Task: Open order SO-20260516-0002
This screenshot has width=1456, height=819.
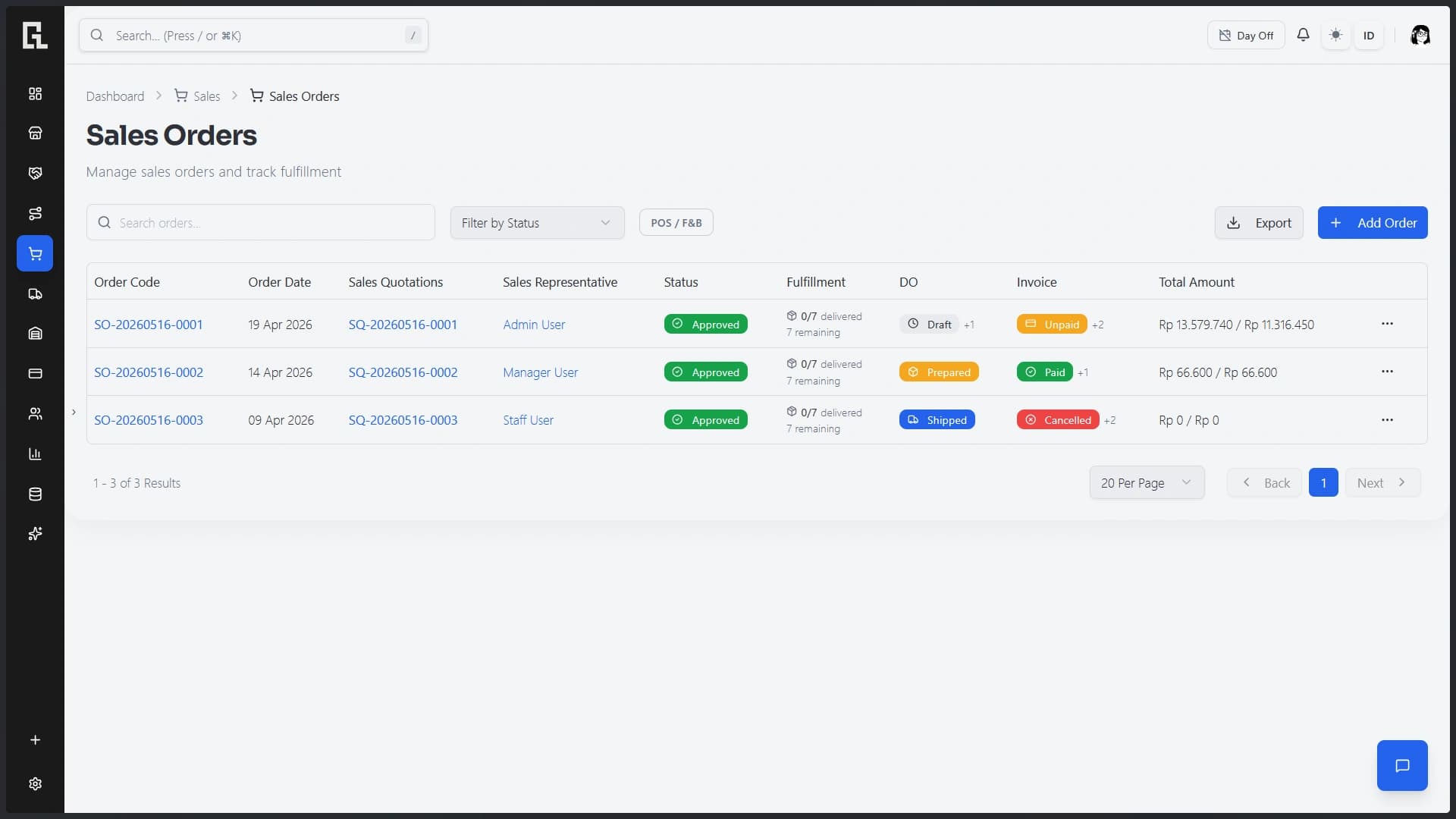Action: (x=149, y=372)
